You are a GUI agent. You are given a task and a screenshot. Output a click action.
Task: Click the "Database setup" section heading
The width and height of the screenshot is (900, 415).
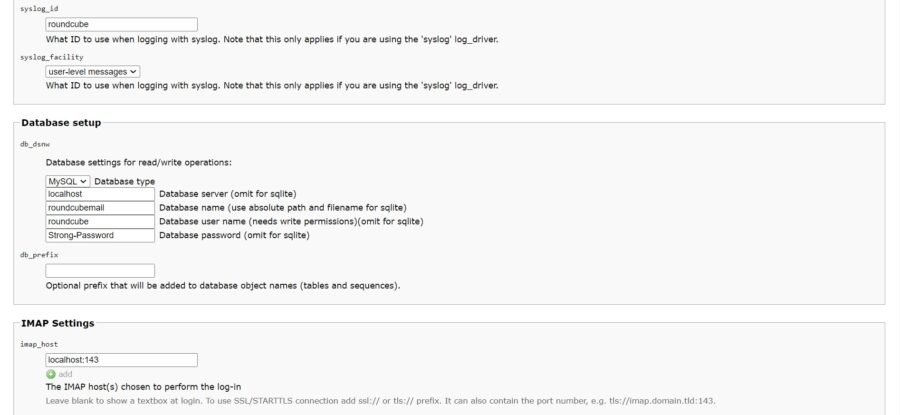point(61,122)
